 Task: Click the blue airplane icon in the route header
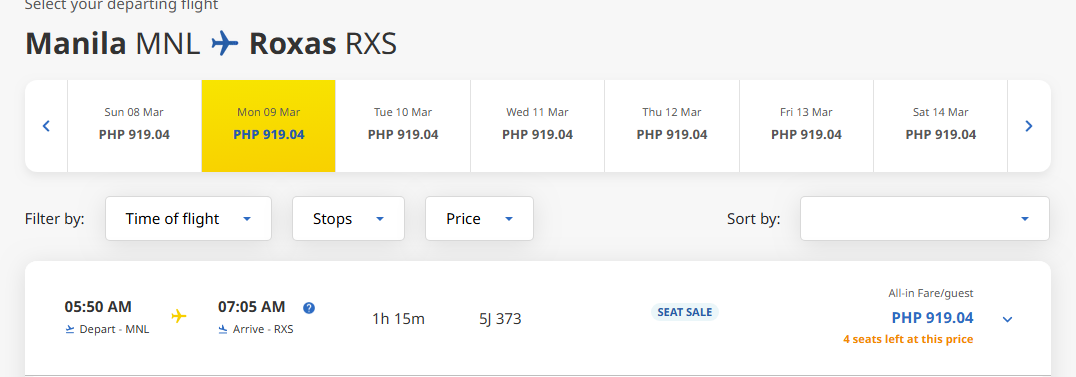click(x=224, y=44)
